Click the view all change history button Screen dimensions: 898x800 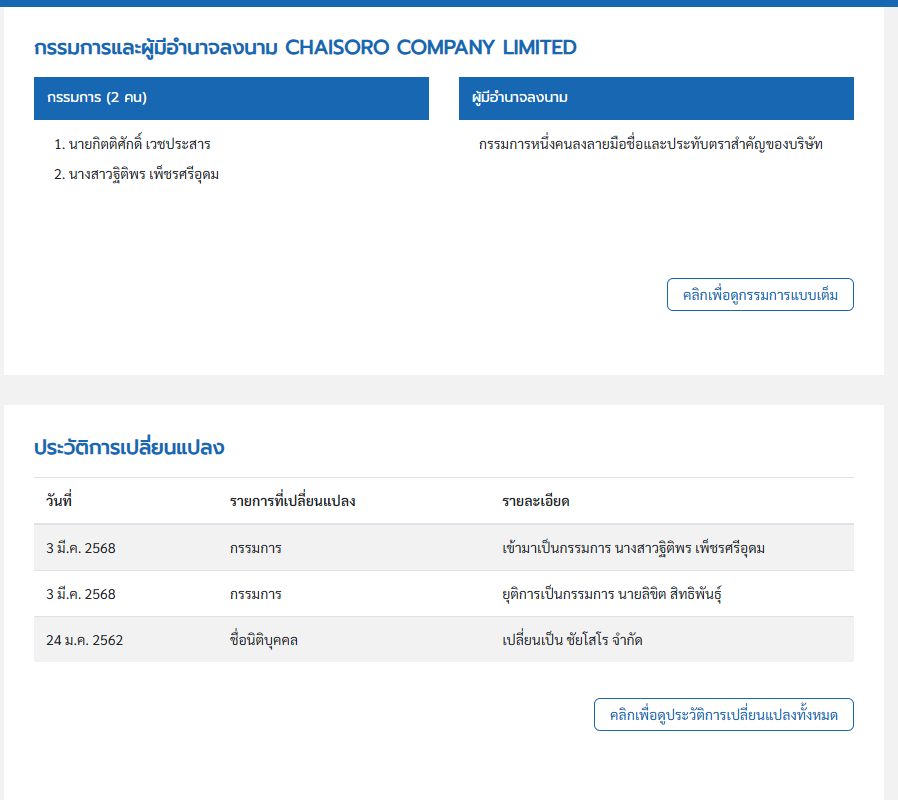[x=724, y=715]
